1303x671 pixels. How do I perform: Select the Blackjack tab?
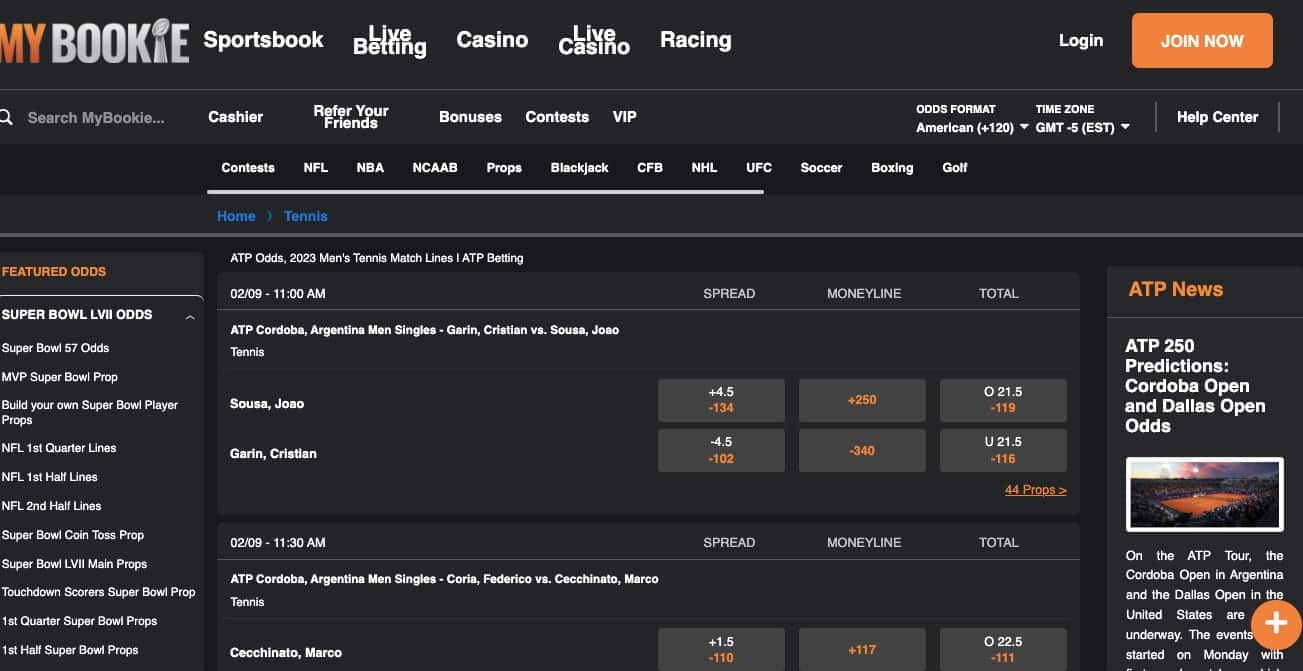click(x=580, y=168)
